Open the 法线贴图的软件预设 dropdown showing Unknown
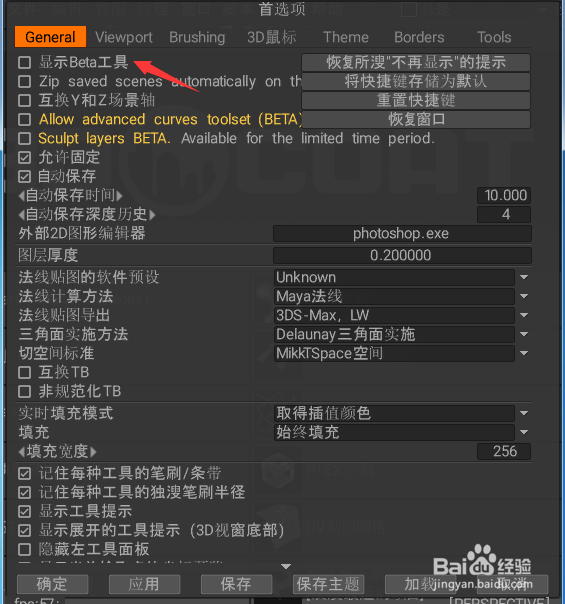 [x=402, y=277]
